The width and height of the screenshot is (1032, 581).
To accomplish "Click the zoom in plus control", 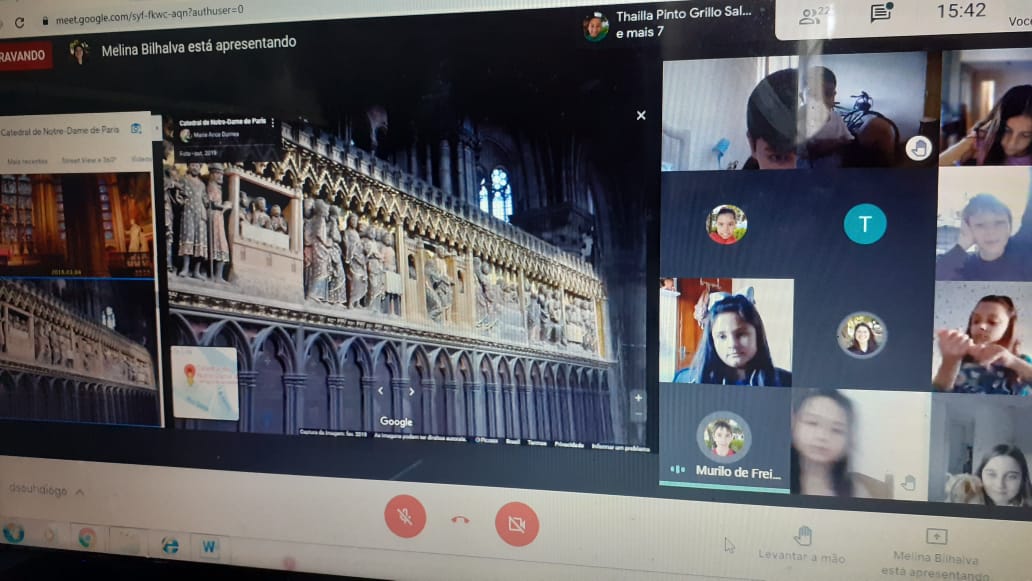I will 638,398.
